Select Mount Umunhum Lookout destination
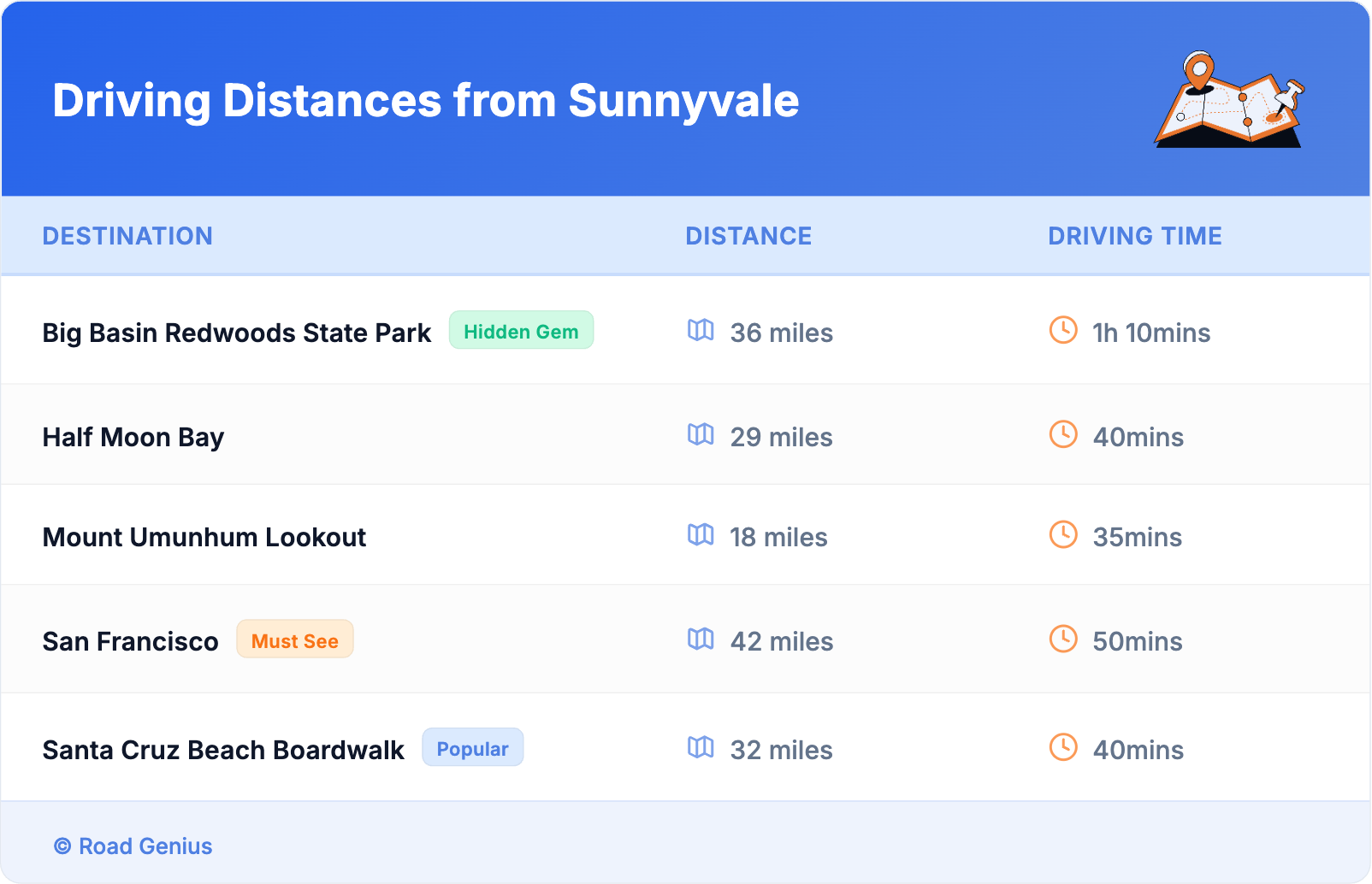Image resolution: width=1372 pixels, height=884 pixels. point(204,537)
